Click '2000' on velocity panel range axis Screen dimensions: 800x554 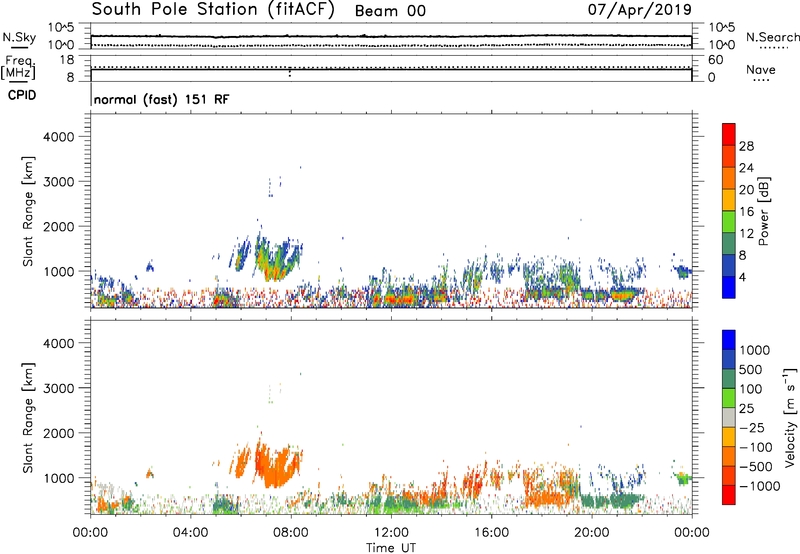(x=59, y=433)
